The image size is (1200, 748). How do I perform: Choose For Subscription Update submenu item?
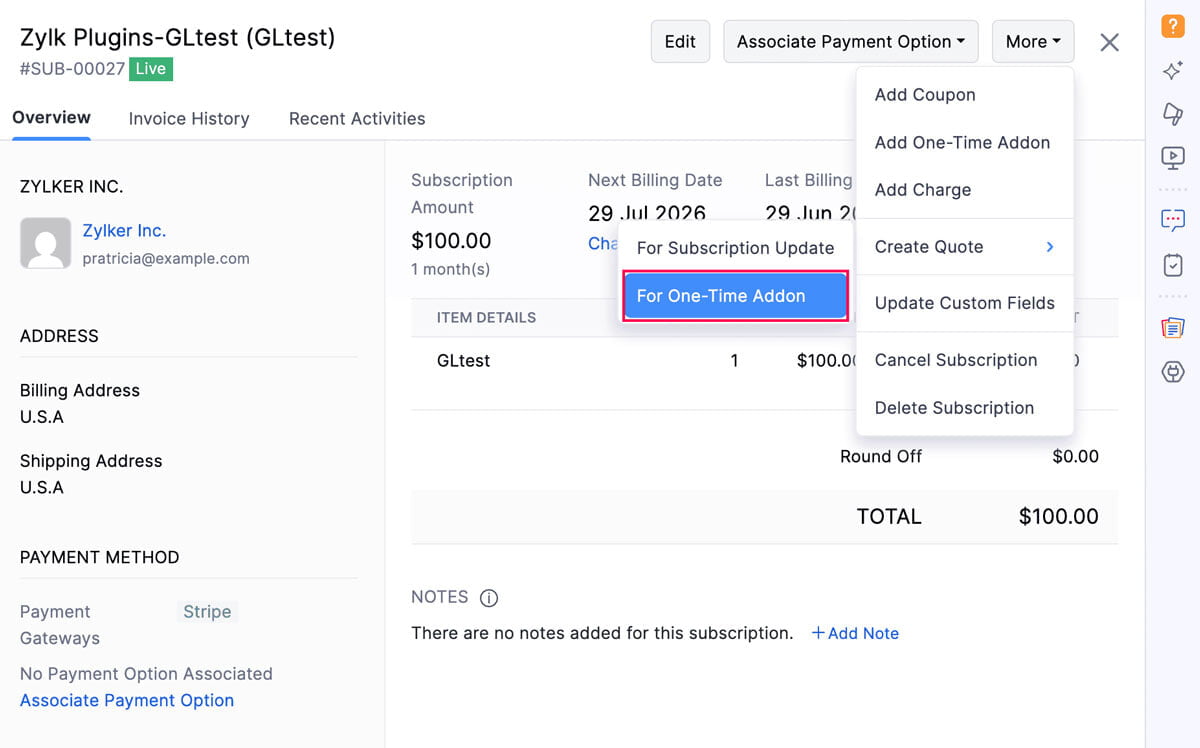pos(735,248)
